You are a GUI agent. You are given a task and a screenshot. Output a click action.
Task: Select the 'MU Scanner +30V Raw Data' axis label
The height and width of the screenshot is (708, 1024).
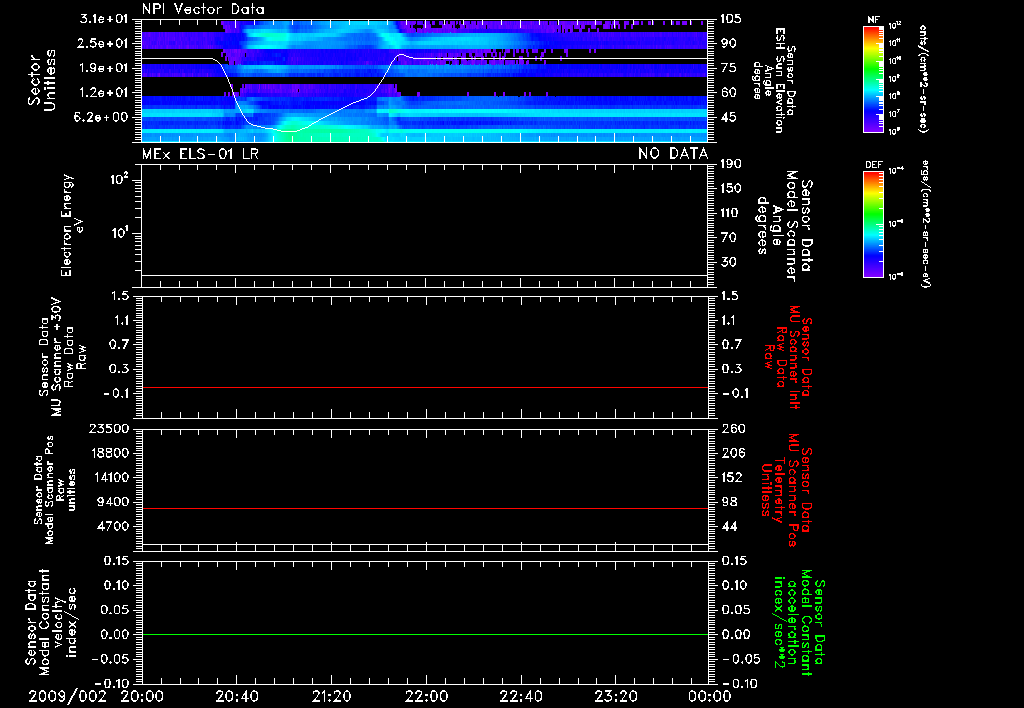61,357
